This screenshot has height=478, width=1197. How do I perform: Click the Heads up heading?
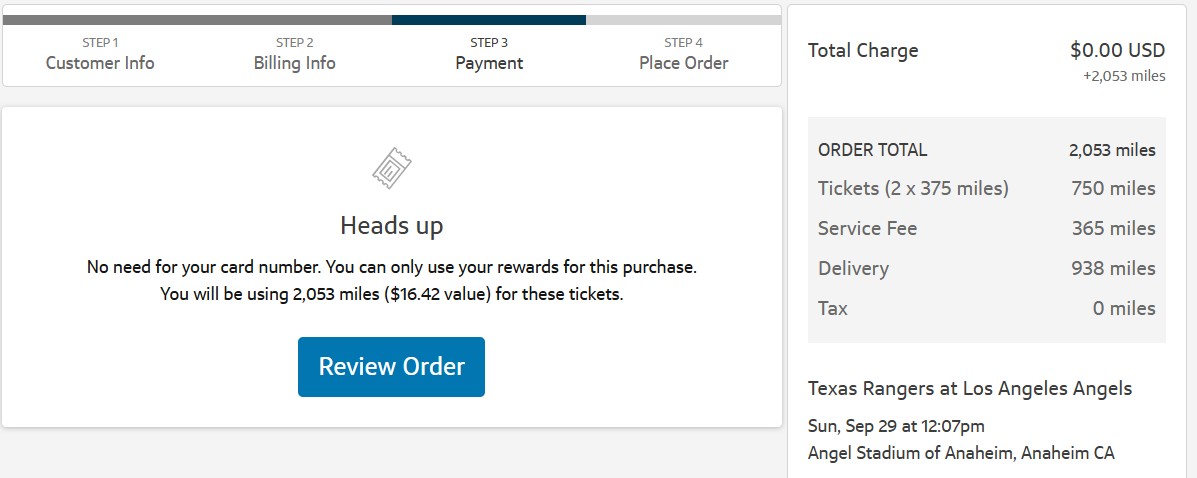[392, 225]
